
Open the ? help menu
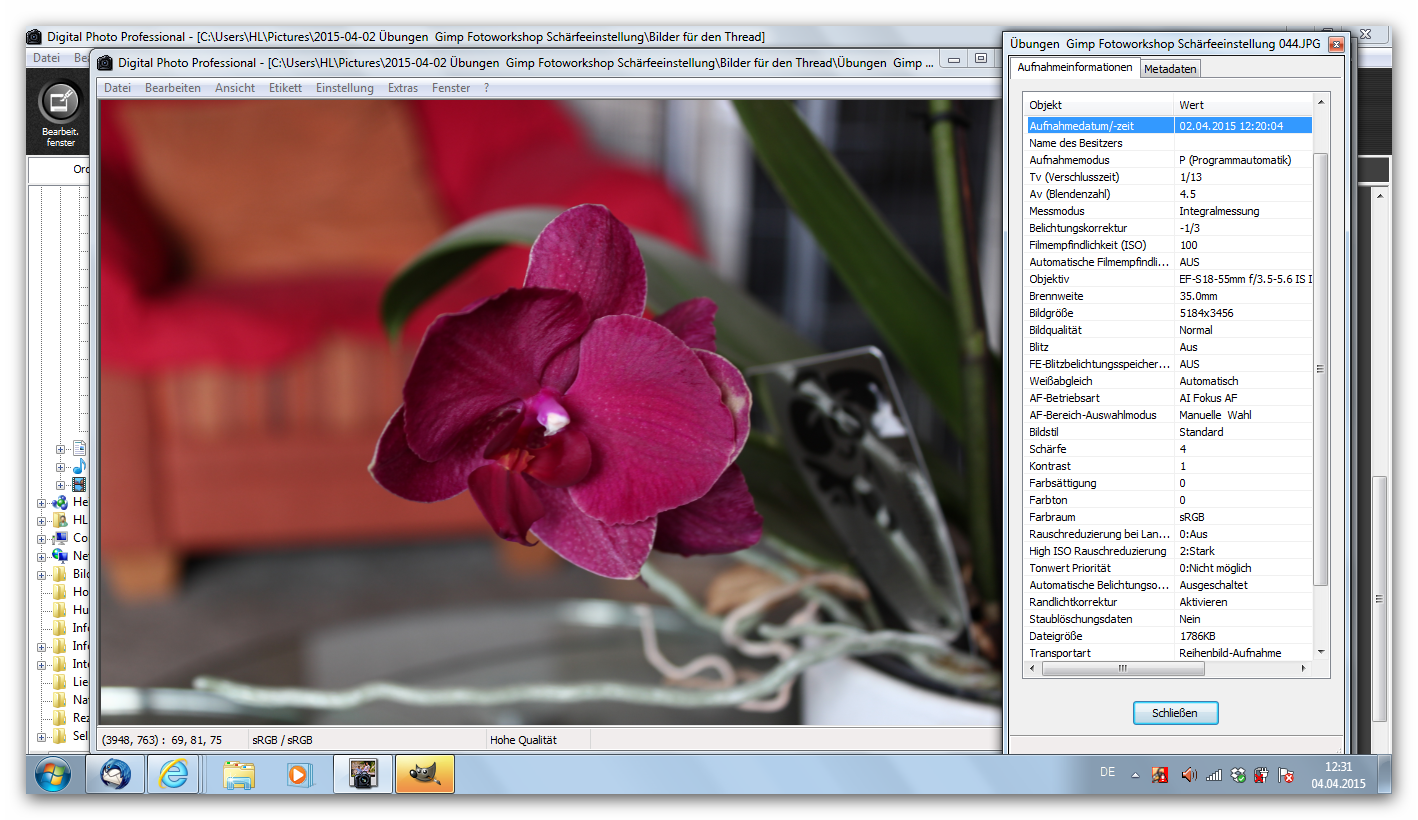(487, 88)
